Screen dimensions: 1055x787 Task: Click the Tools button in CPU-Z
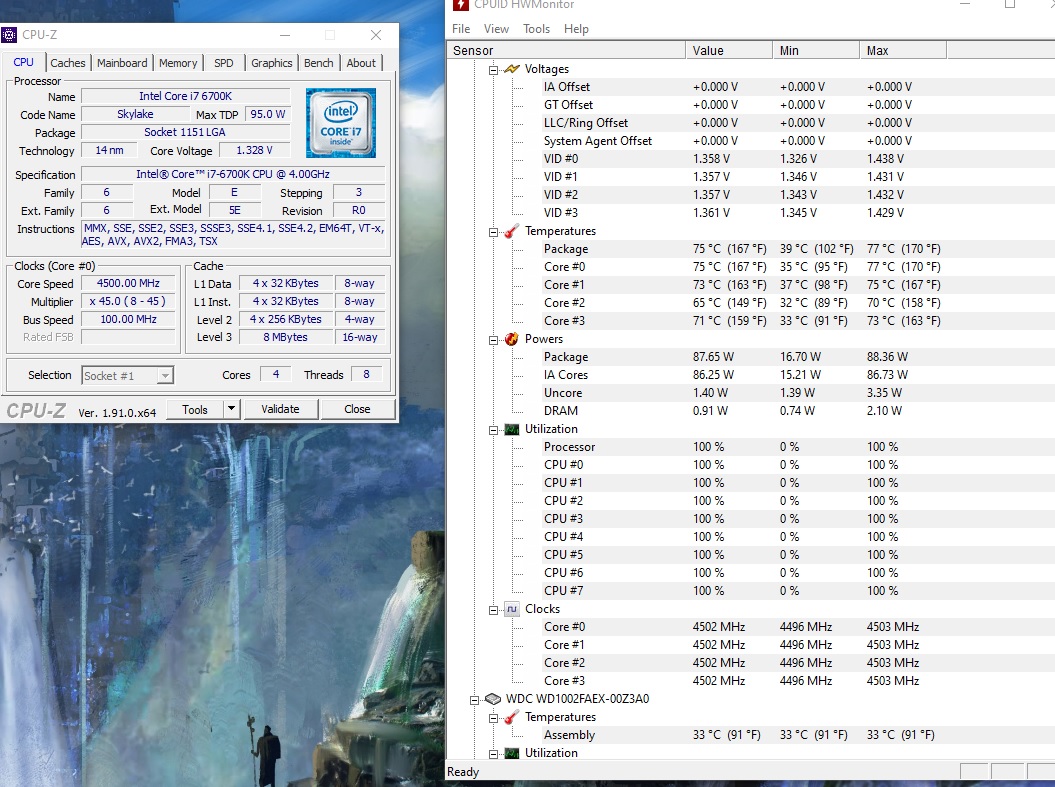tap(194, 409)
